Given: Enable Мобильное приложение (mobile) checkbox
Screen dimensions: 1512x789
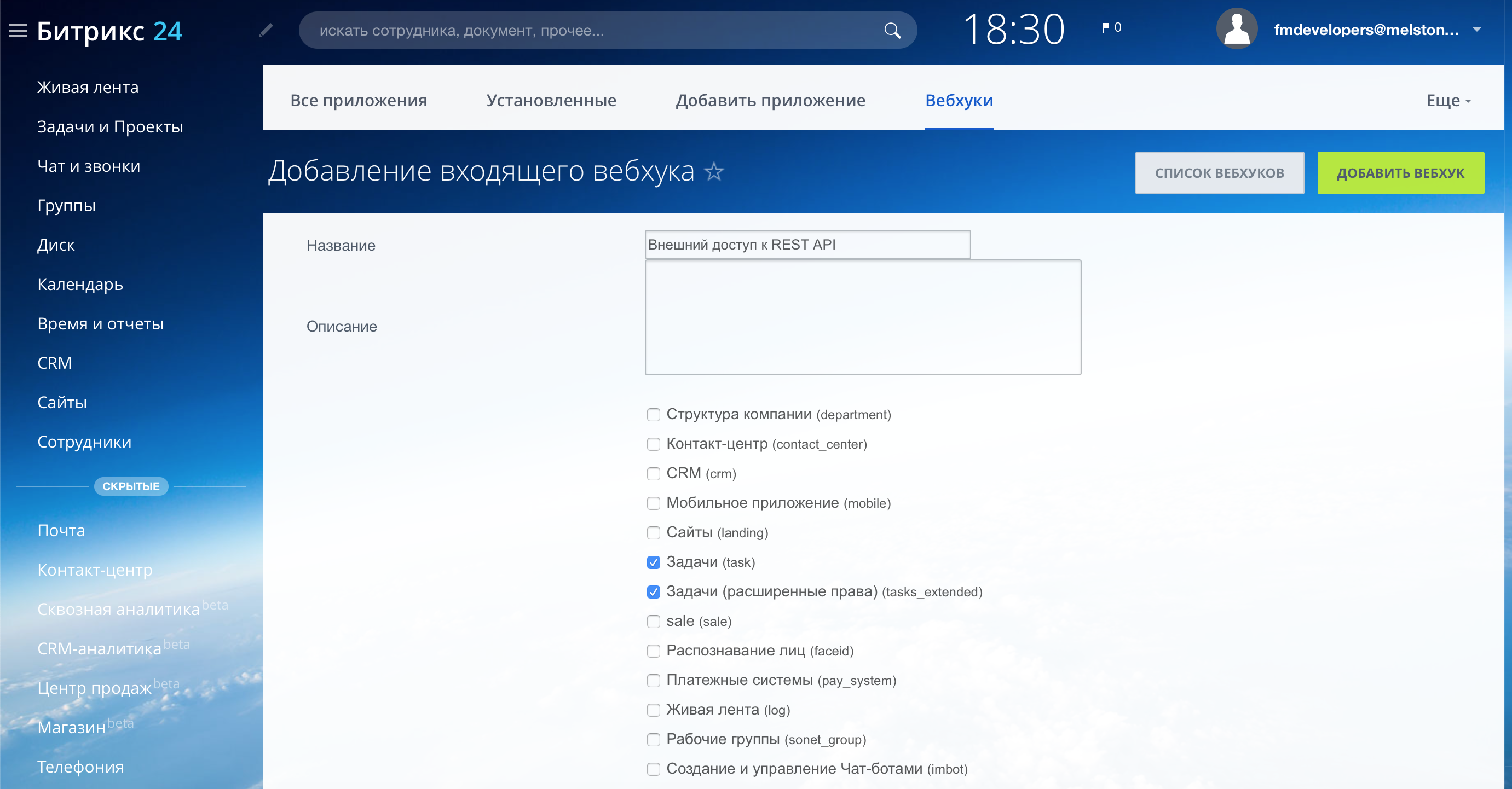Looking at the screenshot, I should coord(653,503).
